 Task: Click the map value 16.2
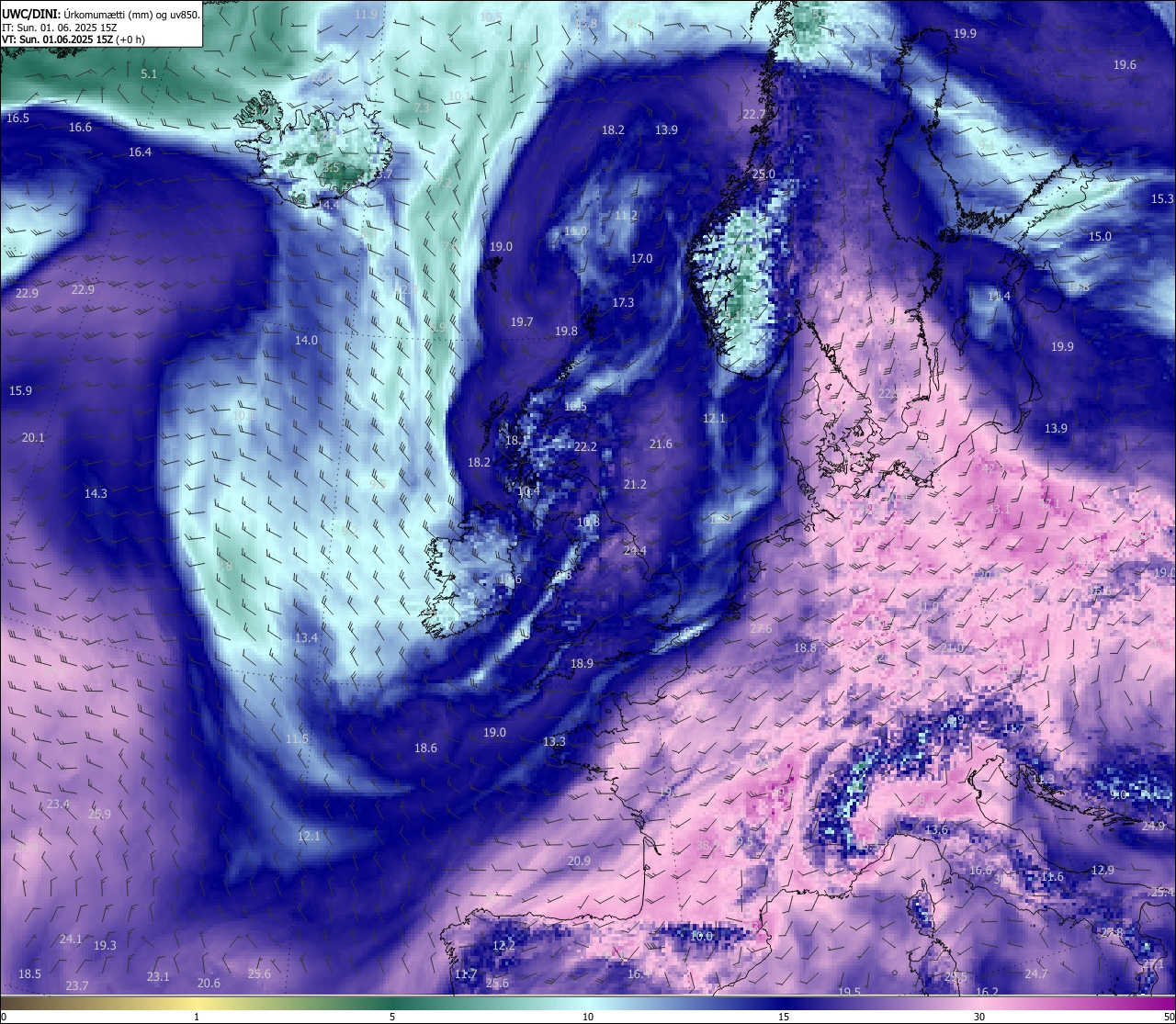pyautogui.click(x=987, y=992)
